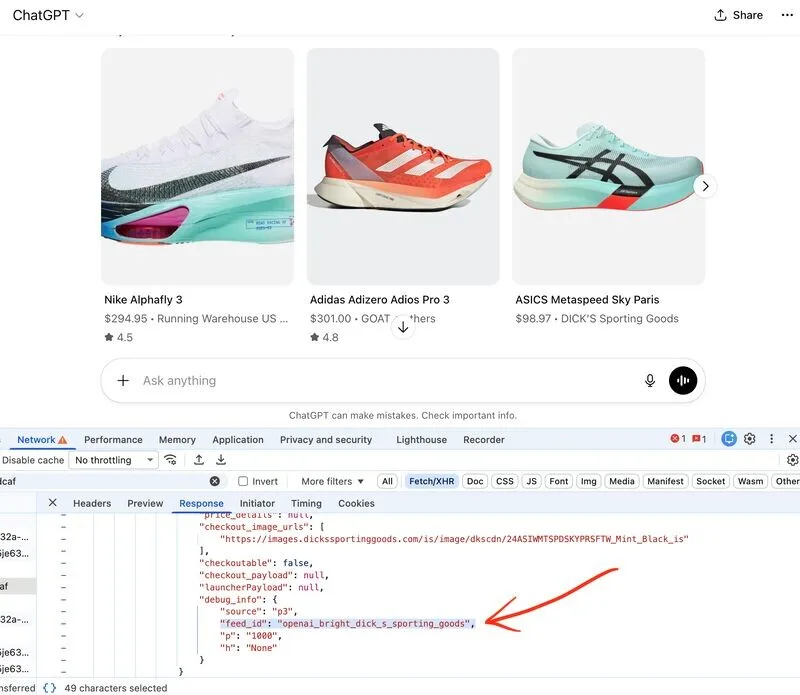Click the next arrow on product carousel
This screenshot has width=800, height=695.
[x=705, y=186]
